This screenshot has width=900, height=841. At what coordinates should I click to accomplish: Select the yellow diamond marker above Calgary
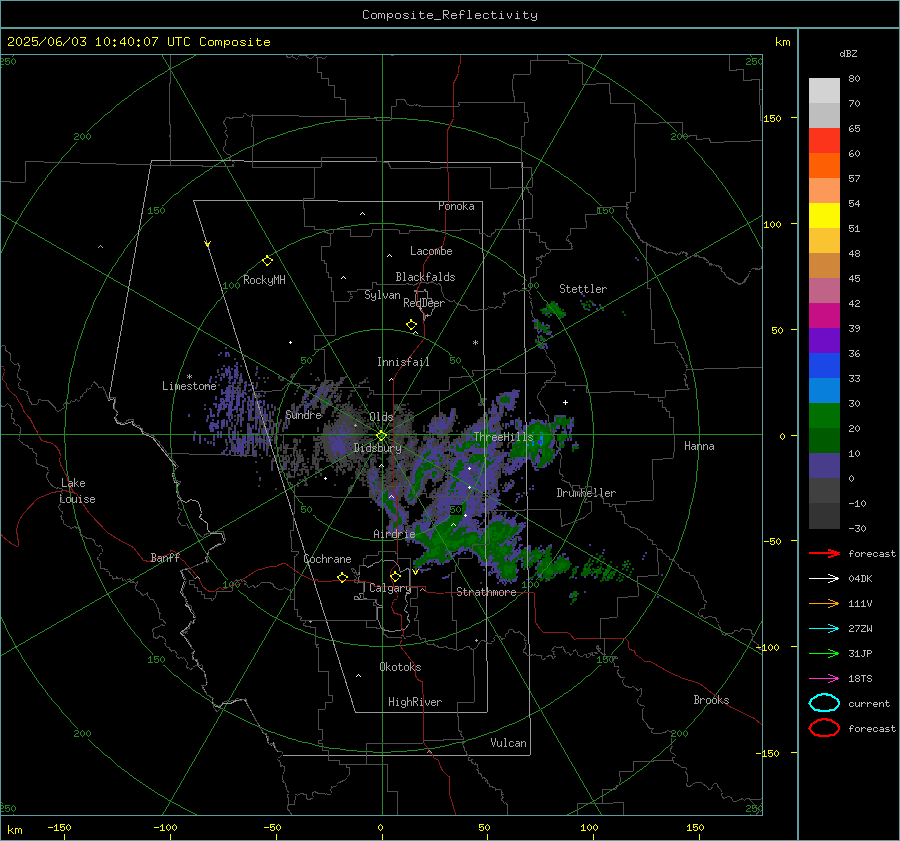pos(395,576)
